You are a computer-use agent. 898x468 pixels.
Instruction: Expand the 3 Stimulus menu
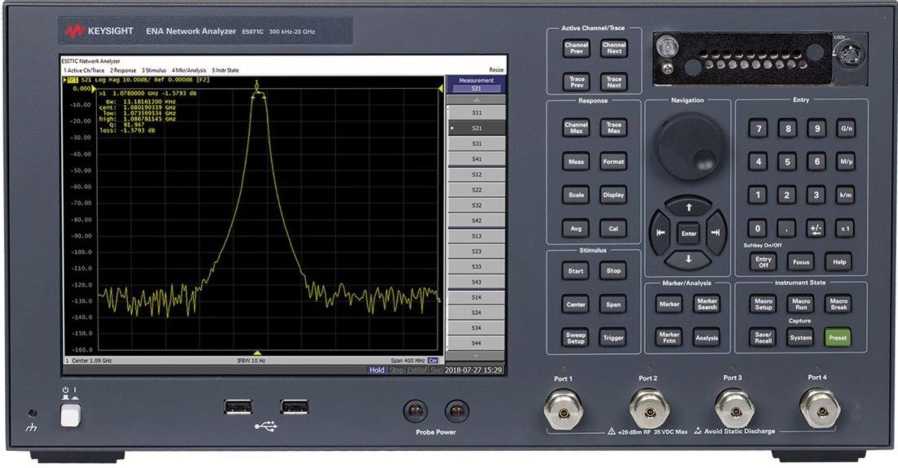[x=155, y=70]
